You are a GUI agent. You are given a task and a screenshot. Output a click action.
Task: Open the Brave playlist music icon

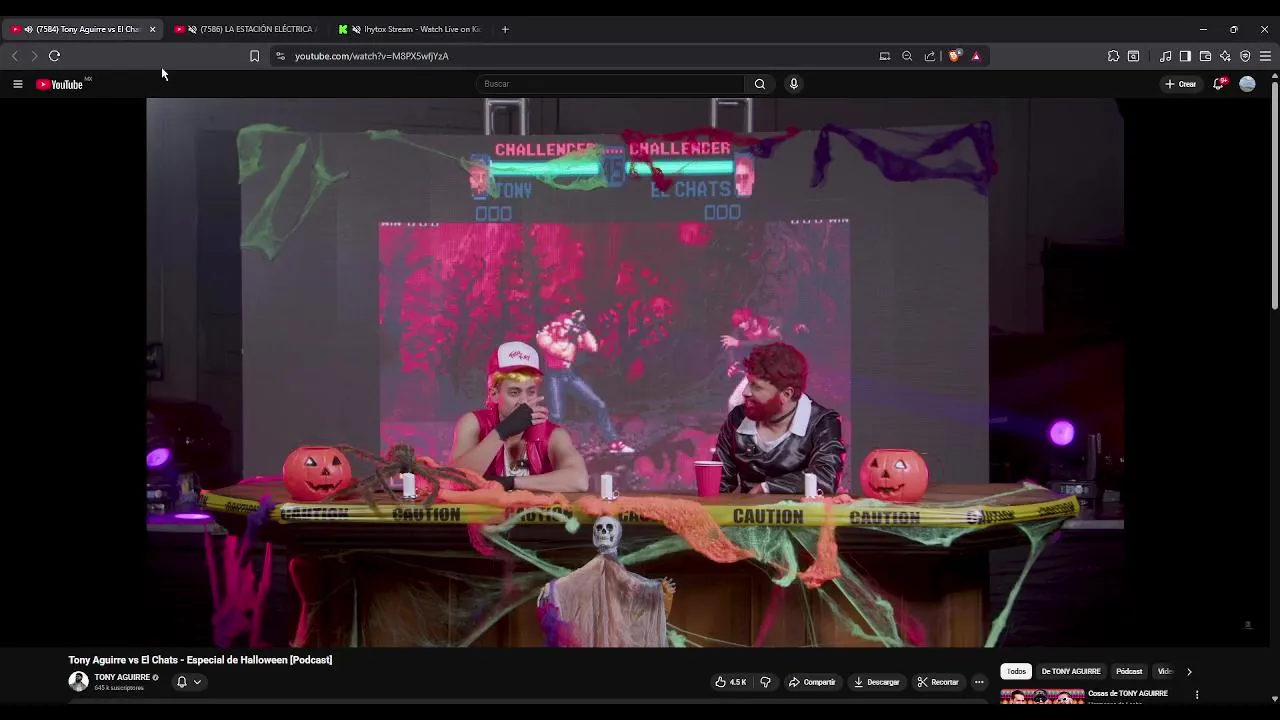(x=1165, y=56)
